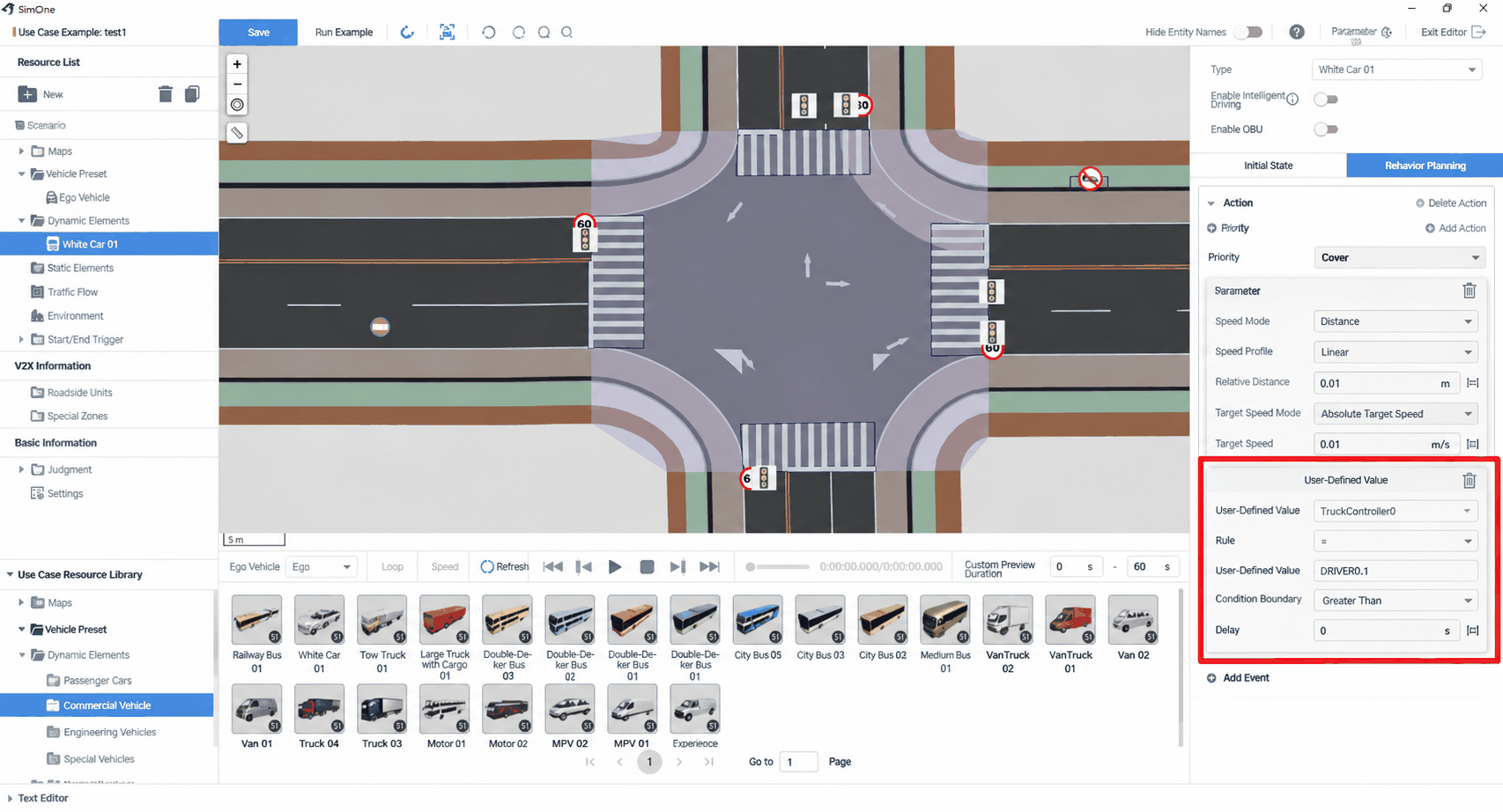Open the Target Speed Mode dropdown

(x=1396, y=414)
